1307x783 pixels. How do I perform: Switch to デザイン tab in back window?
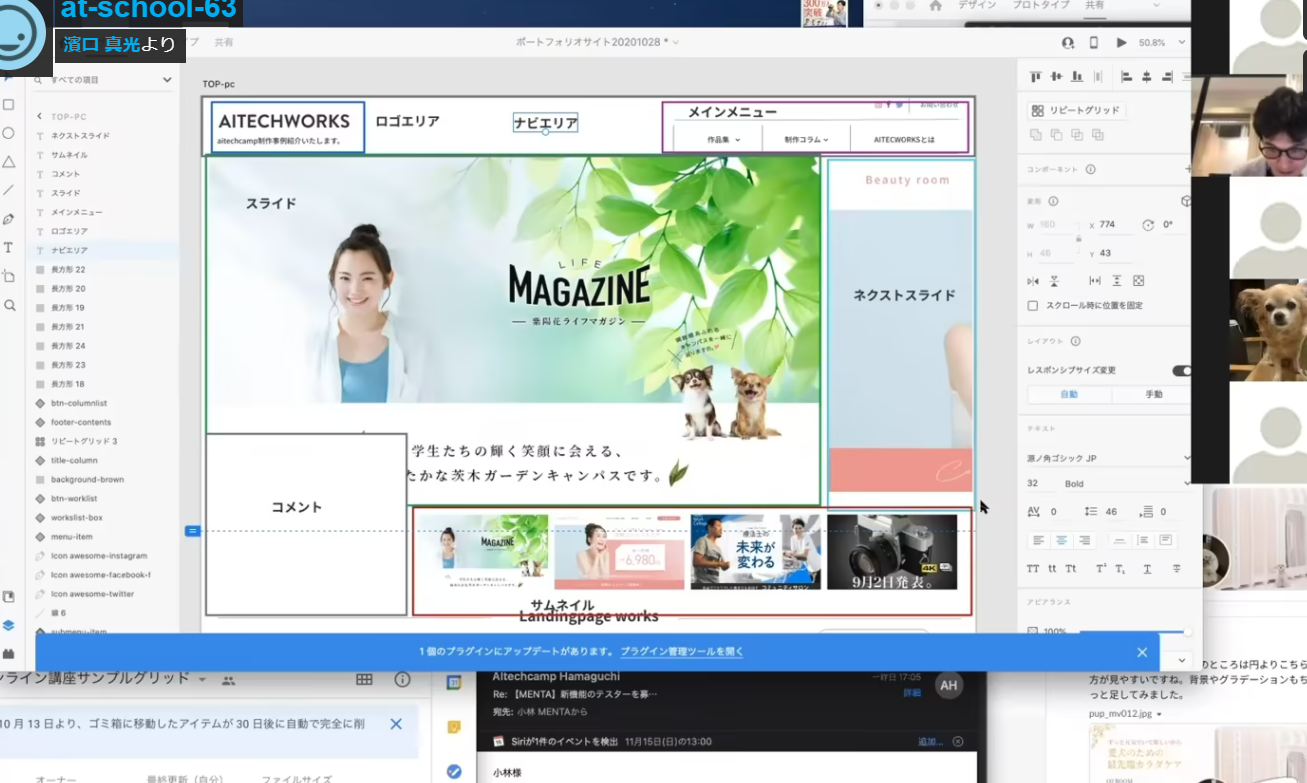point(976,5)
